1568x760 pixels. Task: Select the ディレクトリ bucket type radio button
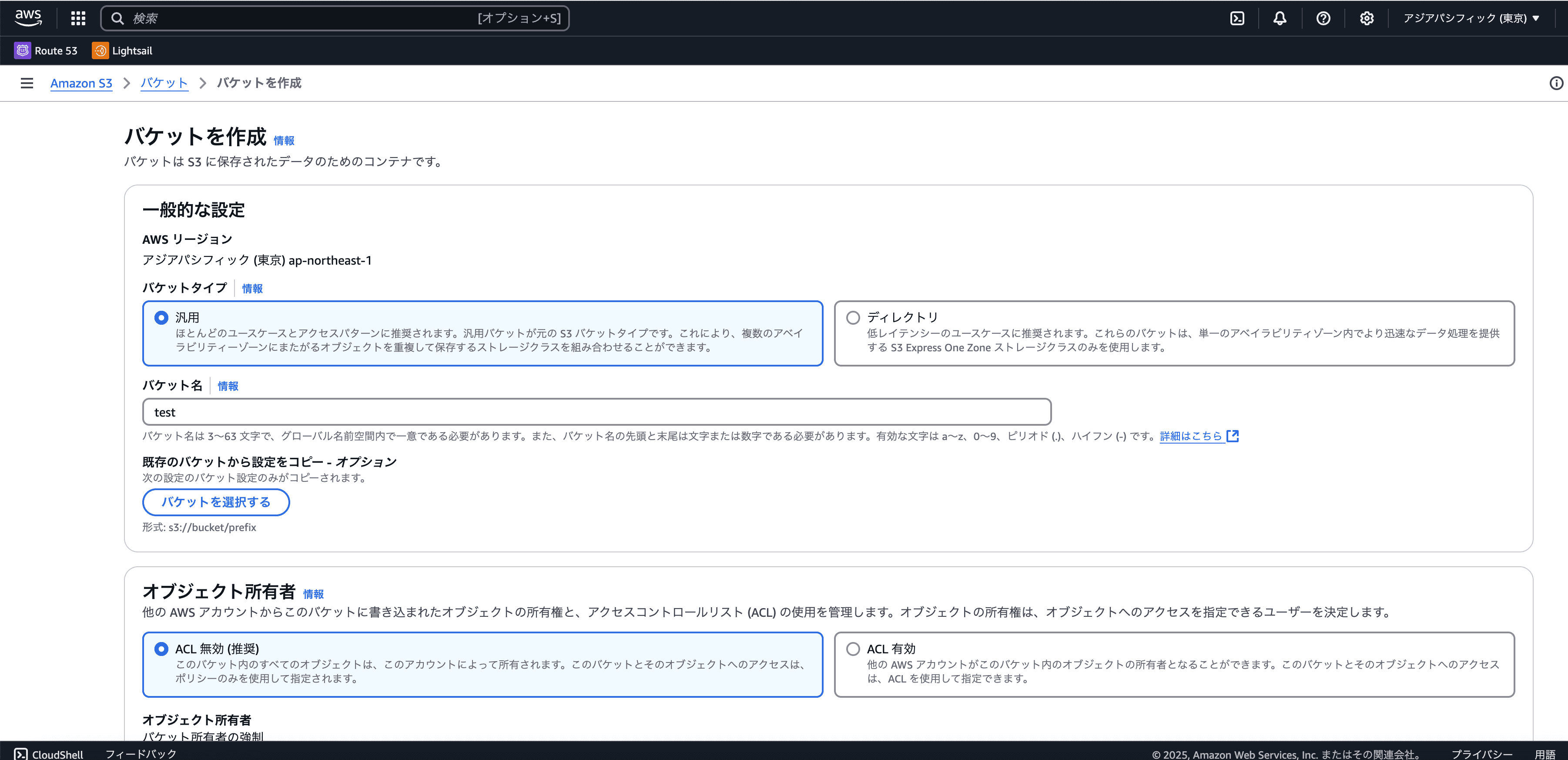[853, 317]
